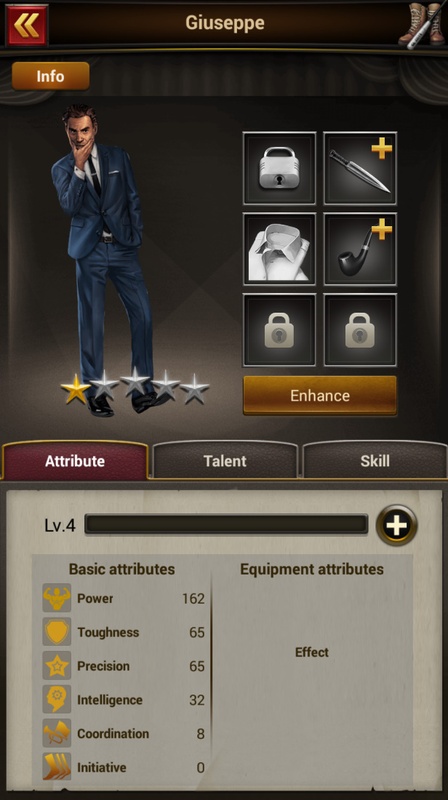Click the Precision star icon
This screenshot has height=800, width=448.
point(57,666)
